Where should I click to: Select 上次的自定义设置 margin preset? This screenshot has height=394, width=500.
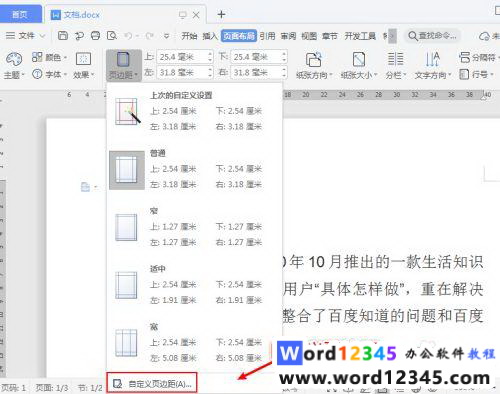click(x=193, y=111)
